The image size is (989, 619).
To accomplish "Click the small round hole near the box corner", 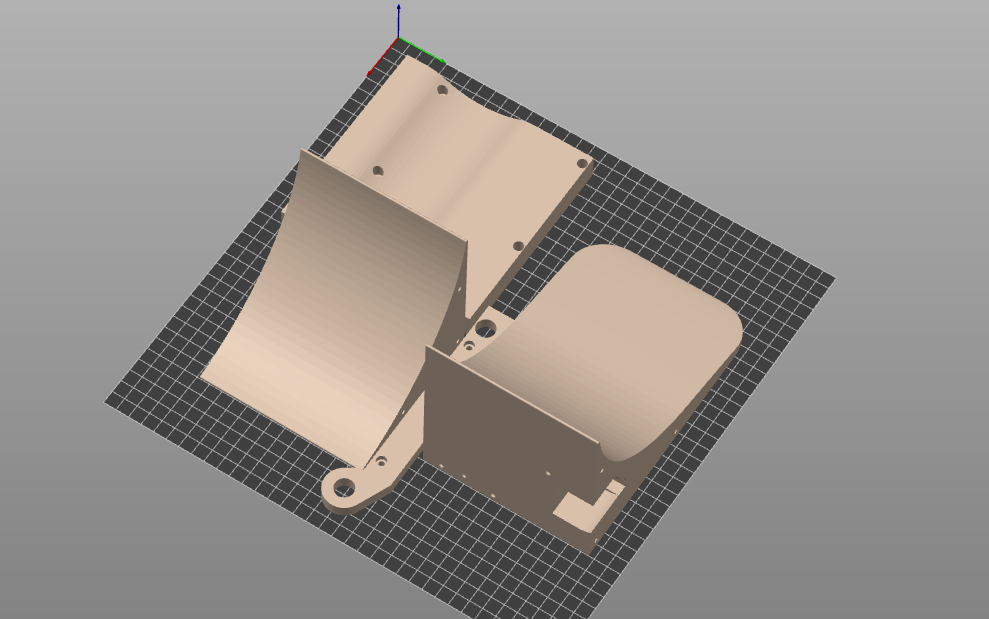I will pyautogui.click(x=468, y=346).
